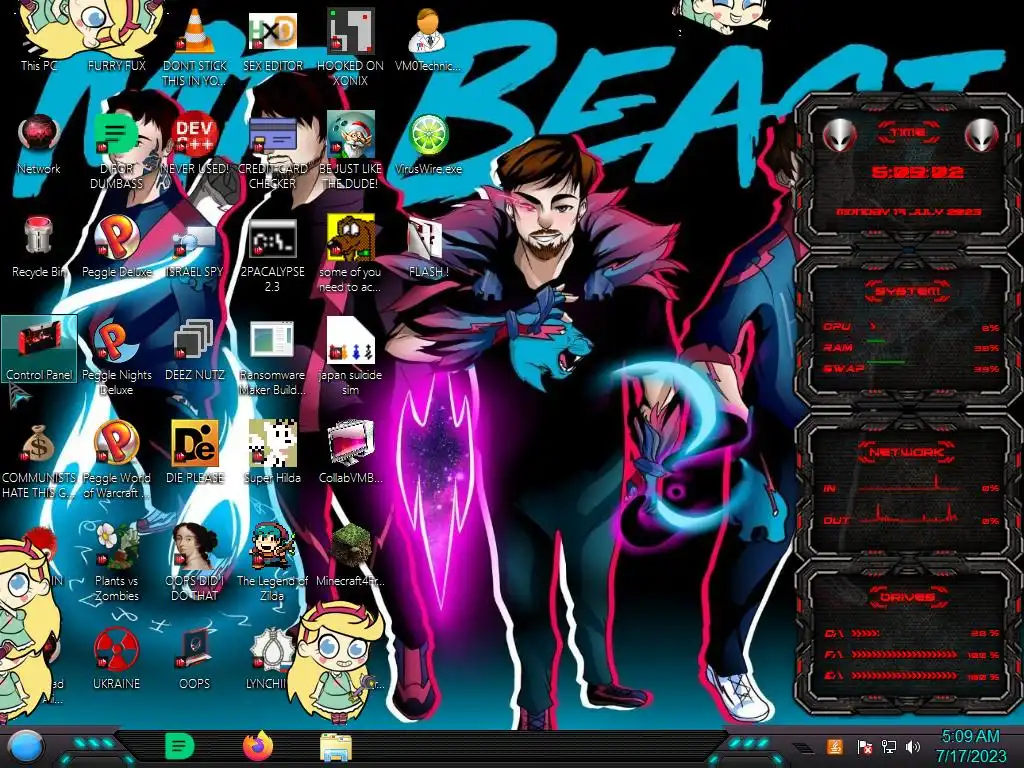The height and width of the screenshot is (768, 1024).
Task: Launch 2PACALYPSE 2.3 command prompt icon
Action: 272,255
